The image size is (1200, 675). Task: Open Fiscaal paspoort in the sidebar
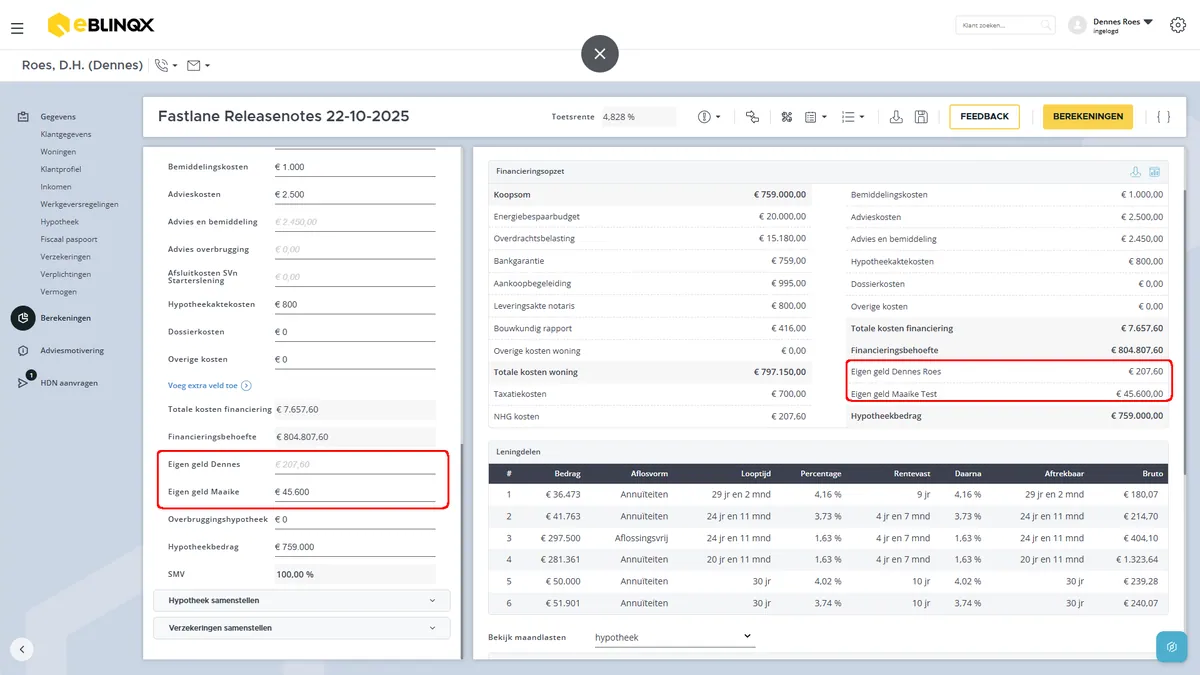coord(69,240)
